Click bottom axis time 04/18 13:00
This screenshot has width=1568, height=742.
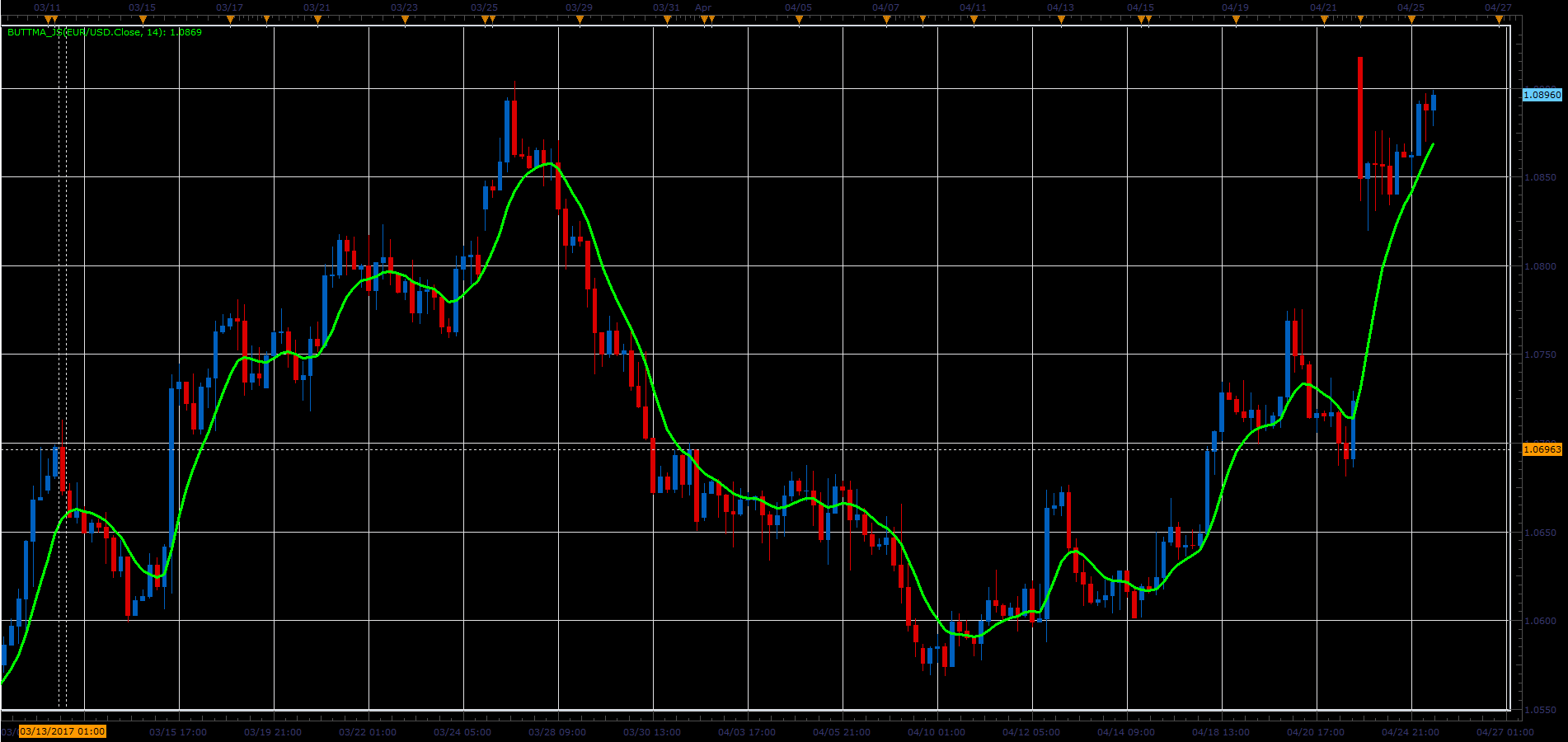coord(1221,732)
